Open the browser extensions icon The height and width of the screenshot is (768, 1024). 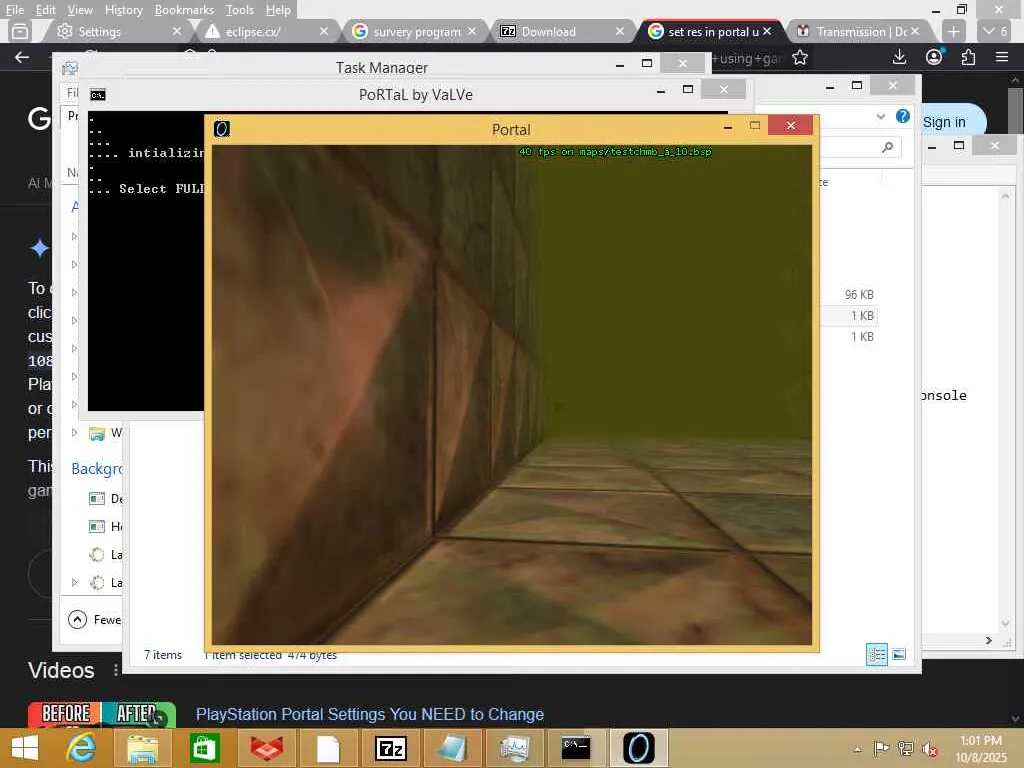coord(968,57)
